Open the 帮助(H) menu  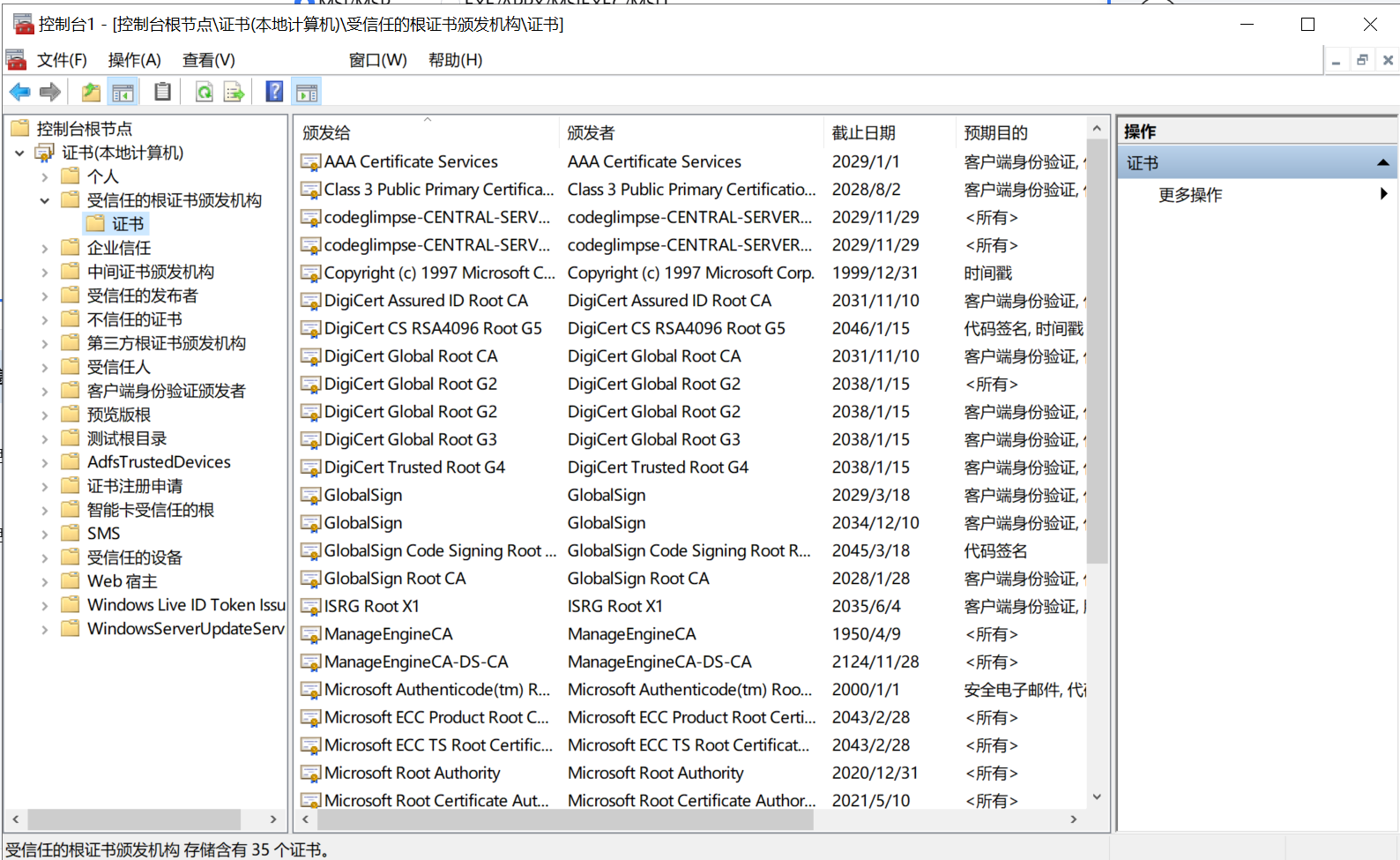(x=455, y=60)
